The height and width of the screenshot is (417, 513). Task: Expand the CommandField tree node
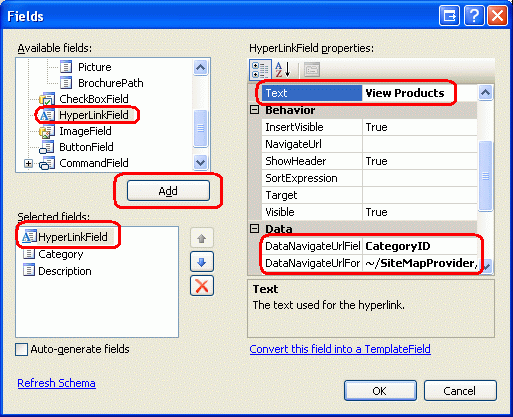click(29, 163)
